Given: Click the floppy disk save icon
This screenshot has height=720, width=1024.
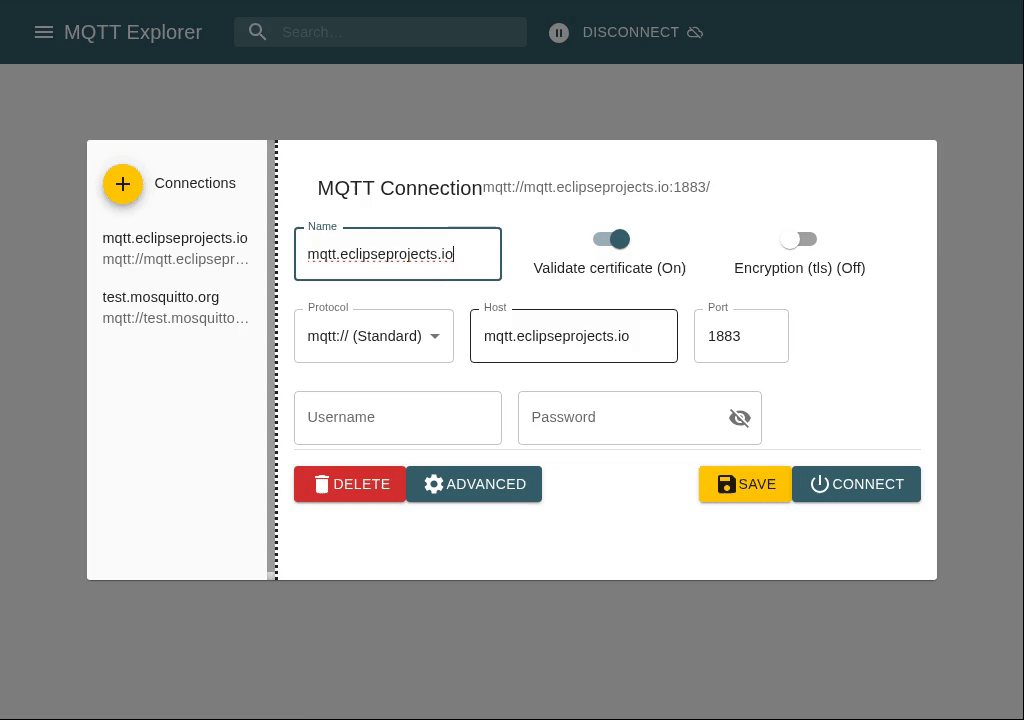Looking at the screenshot, I should [x=727, y=484].
